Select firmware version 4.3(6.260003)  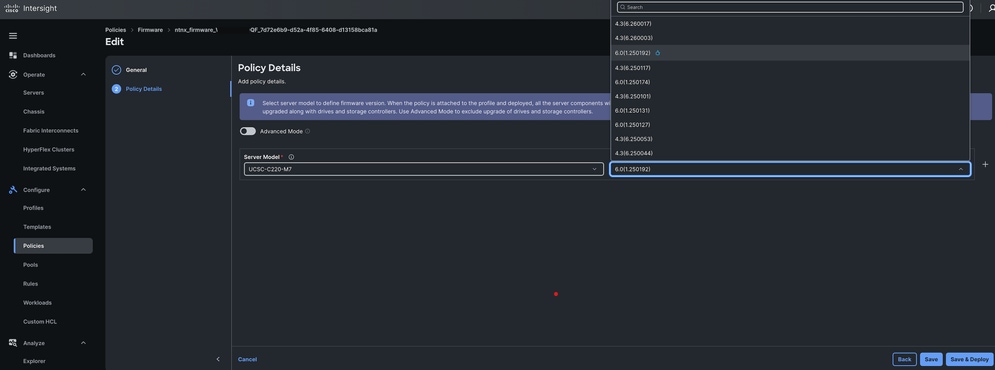pyautogui.click(x=790, y=38)
